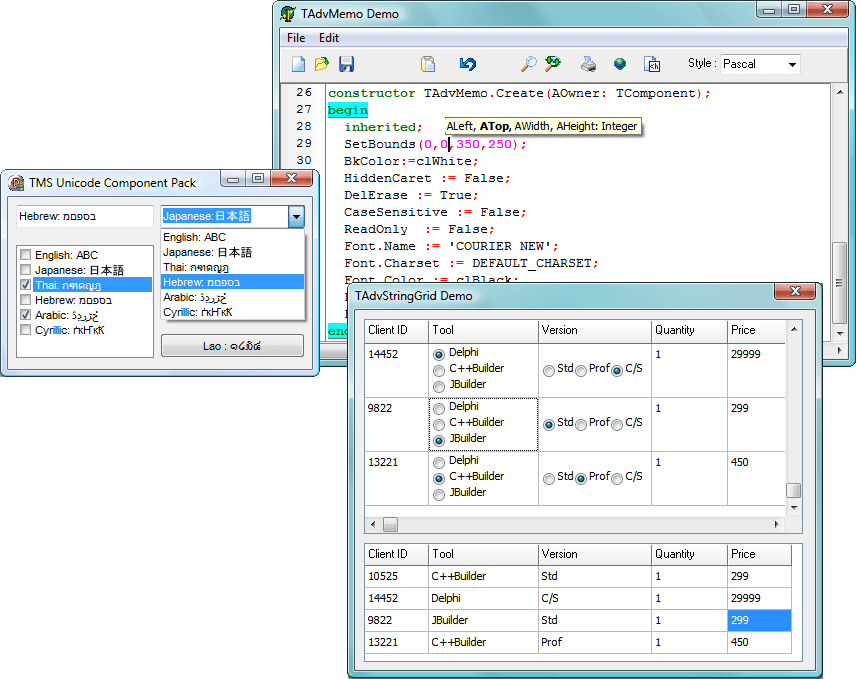Click the grid vertical scrollbar up arrow
This screenshot has width=856, height=679.
794,329
